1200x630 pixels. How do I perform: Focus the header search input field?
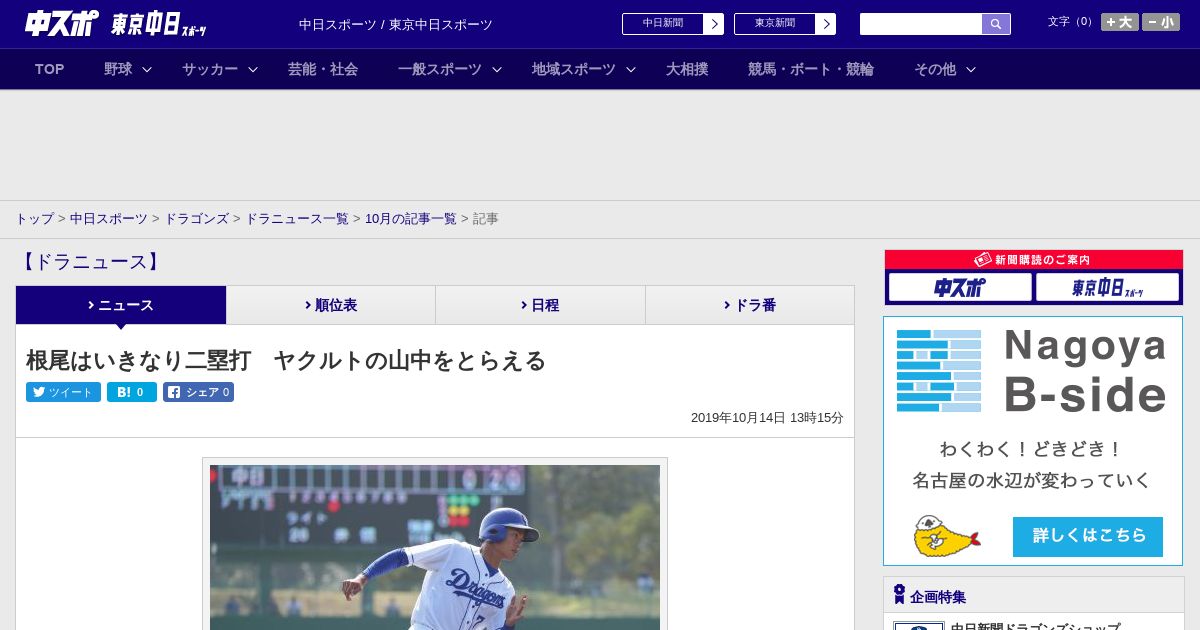921,24
